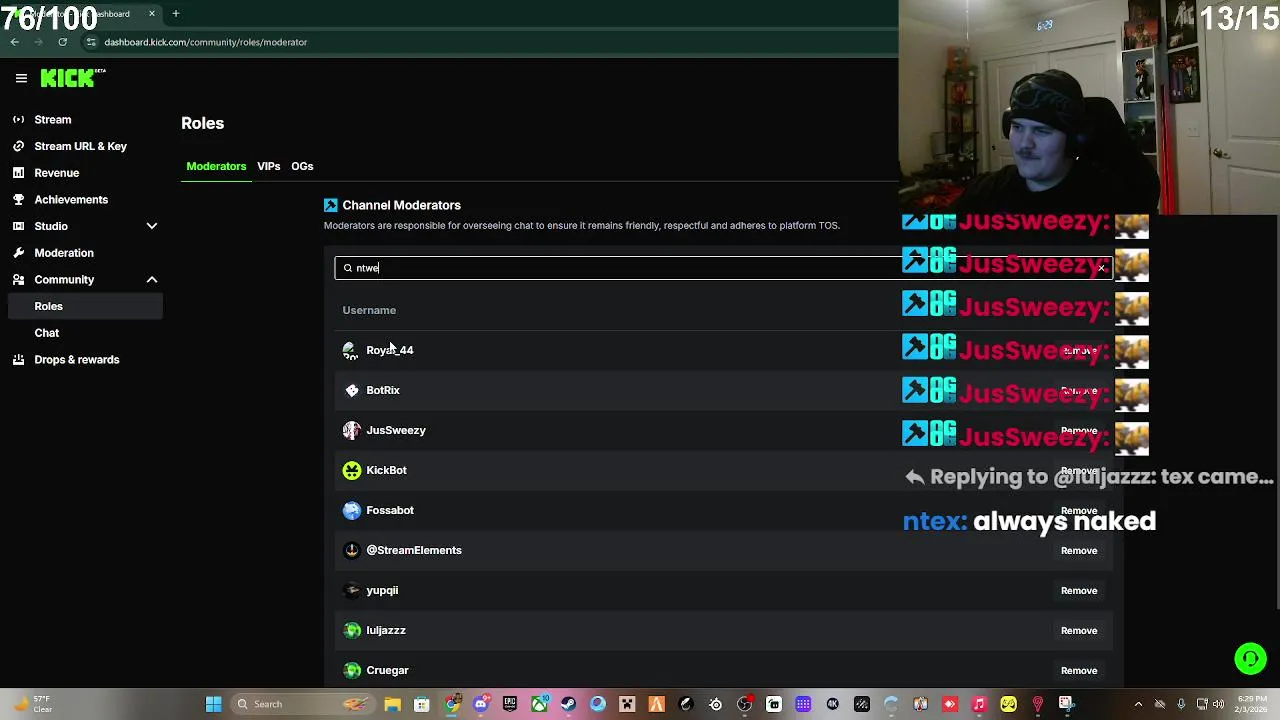Click the Username column header

(x=369, y=310)
